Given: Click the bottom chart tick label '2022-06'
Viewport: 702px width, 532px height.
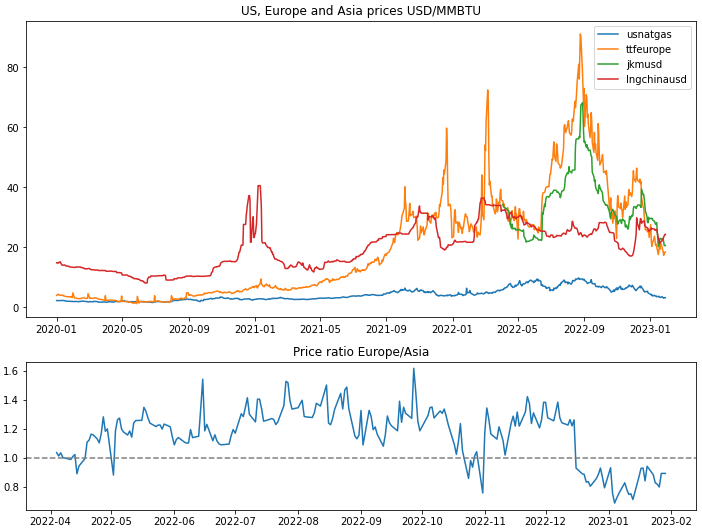Looking at the screenshot, I should point(175,522).
